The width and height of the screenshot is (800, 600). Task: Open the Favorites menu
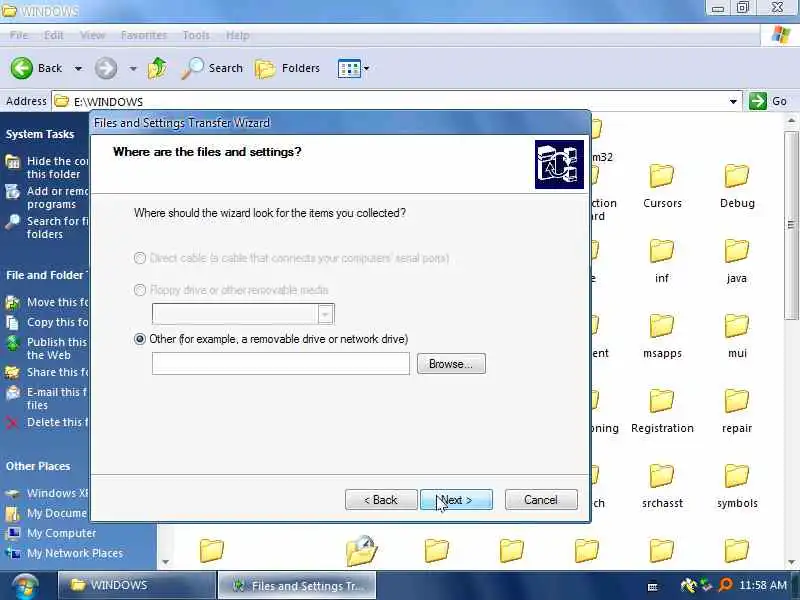[144, 35]
